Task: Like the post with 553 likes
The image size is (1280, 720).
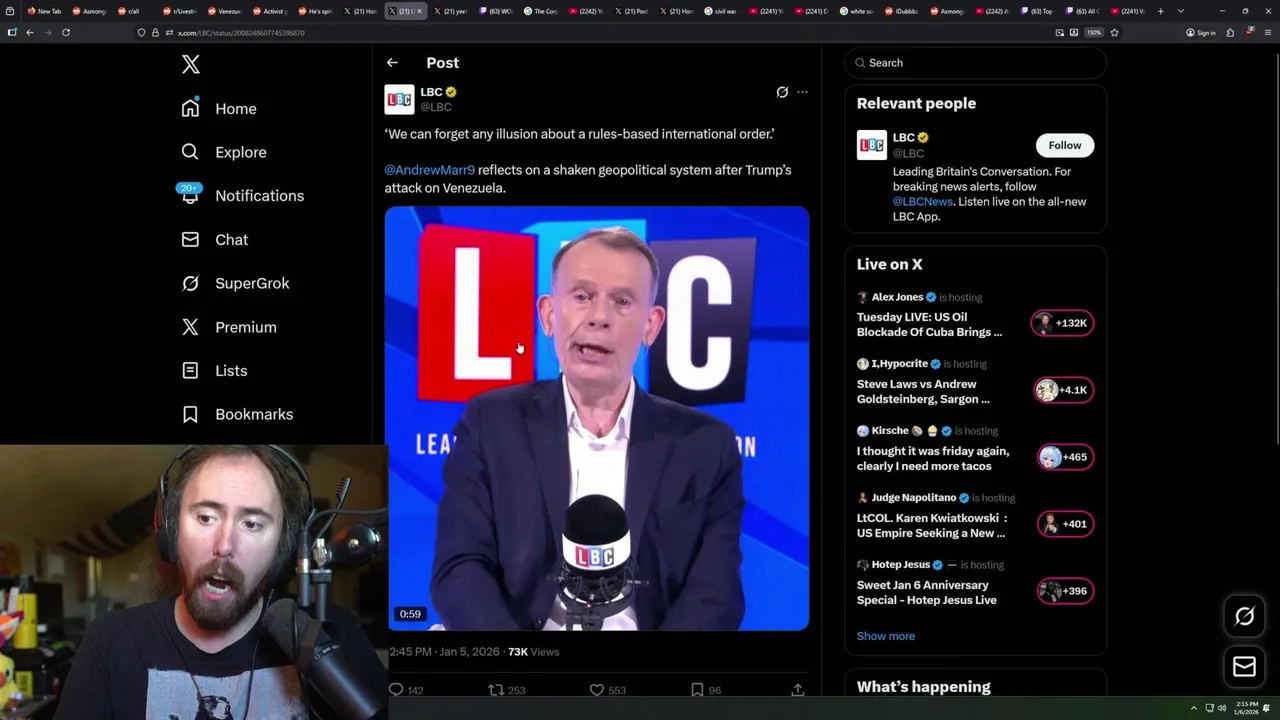Action: tap(607, 690)
